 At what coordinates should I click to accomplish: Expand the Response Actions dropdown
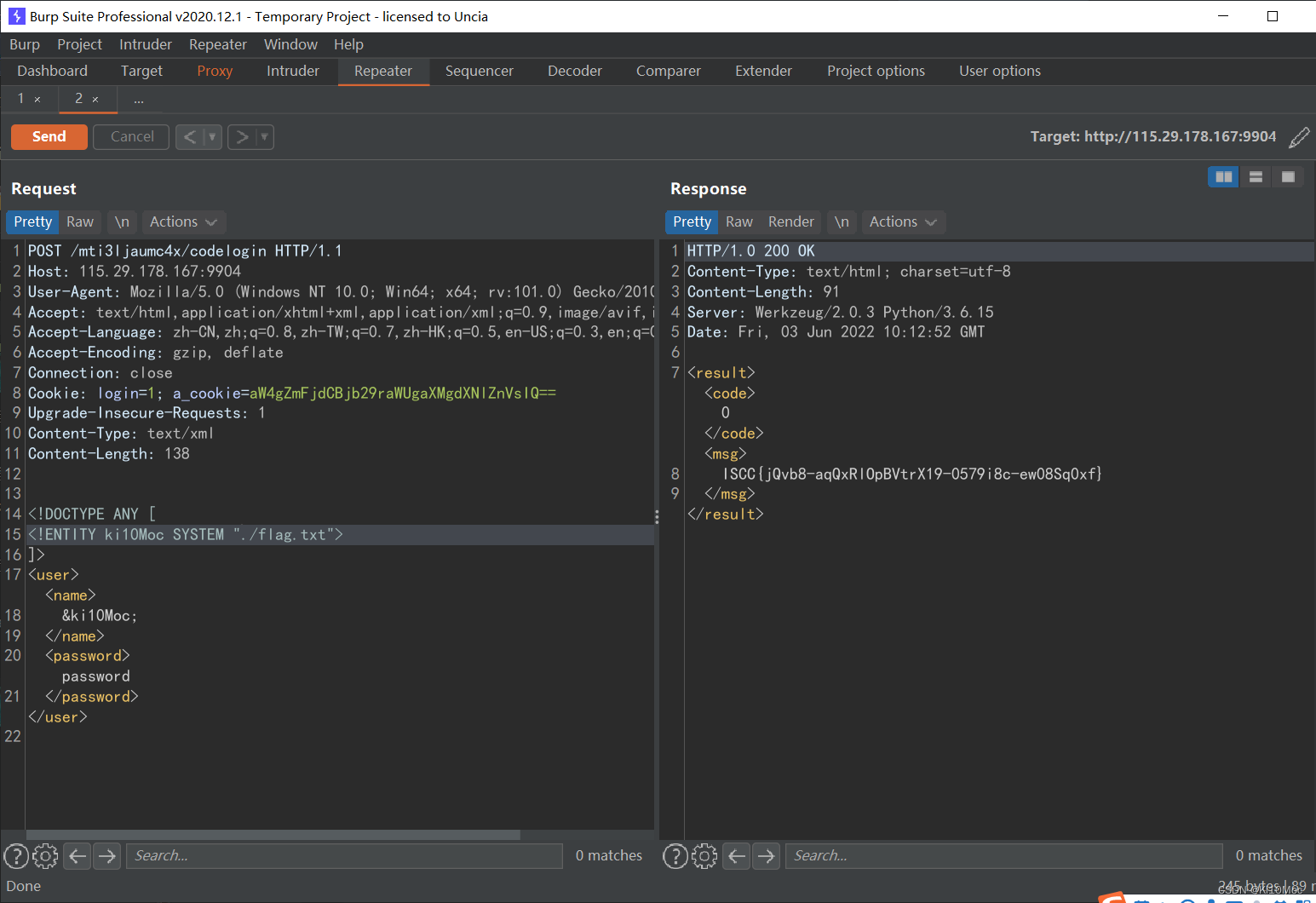[x=903, y=222]
